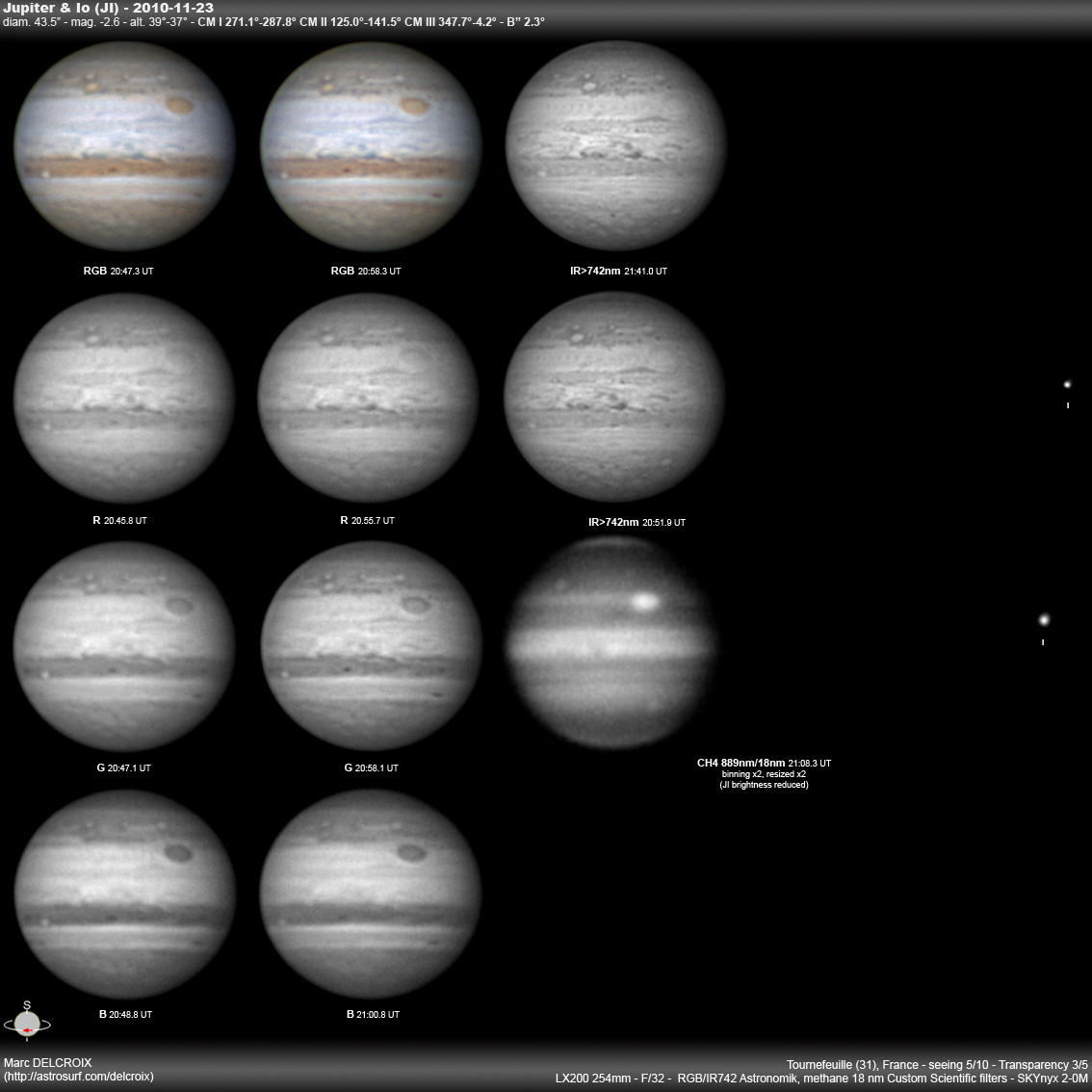
Task: Click the 'binning x2, resized x2' note
Action: pyautogui.click(x=764, y=774)
